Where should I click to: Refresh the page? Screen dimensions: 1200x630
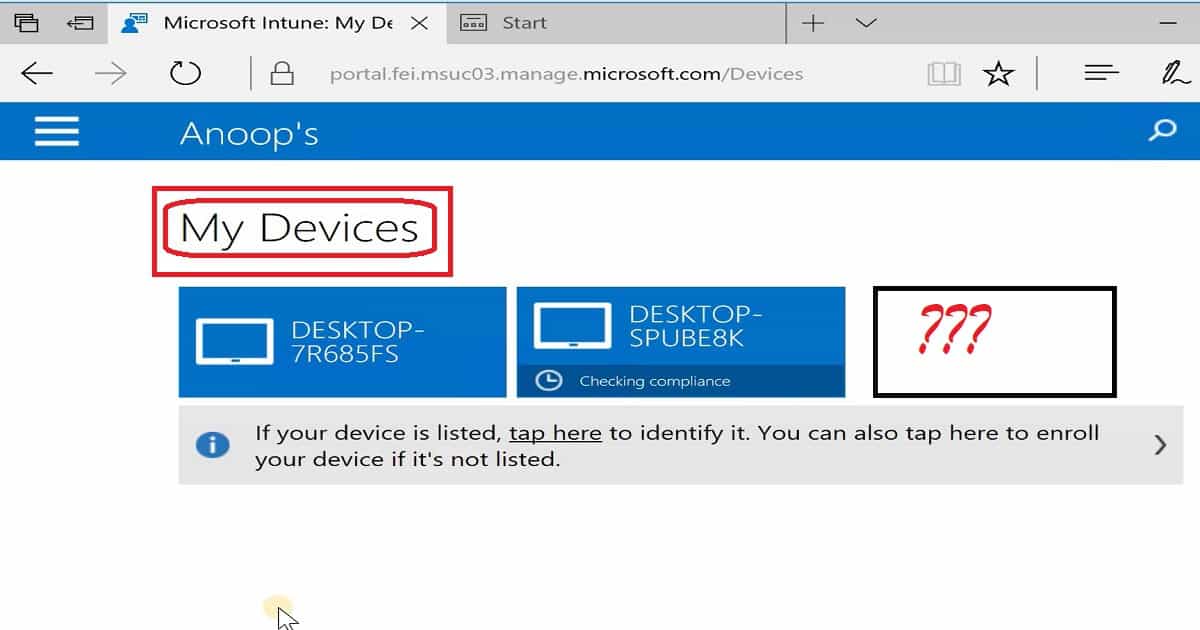(x=185, y=73)
